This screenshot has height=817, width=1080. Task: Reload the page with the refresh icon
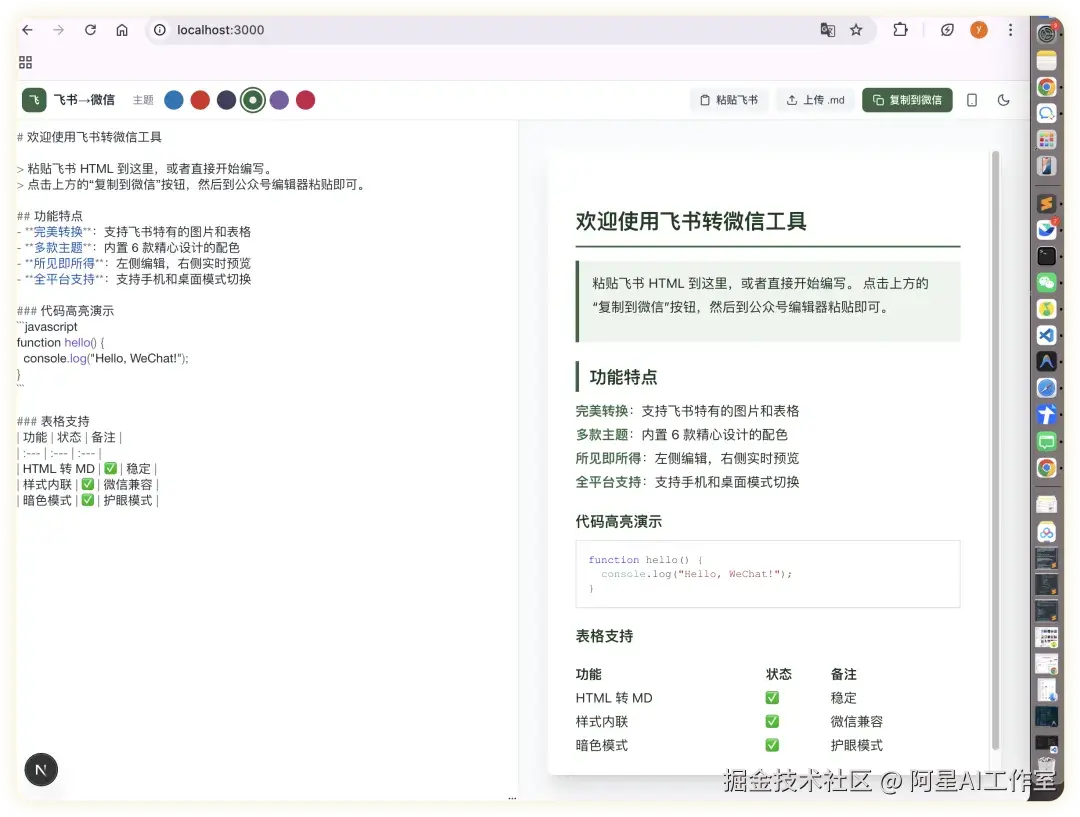(89, 30)
